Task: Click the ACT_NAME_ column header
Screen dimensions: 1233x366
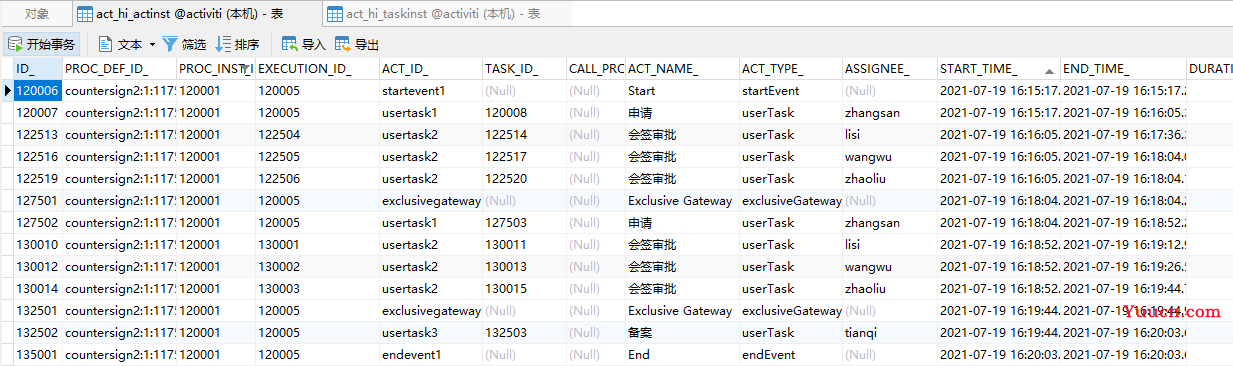Action: click(681, 69)
